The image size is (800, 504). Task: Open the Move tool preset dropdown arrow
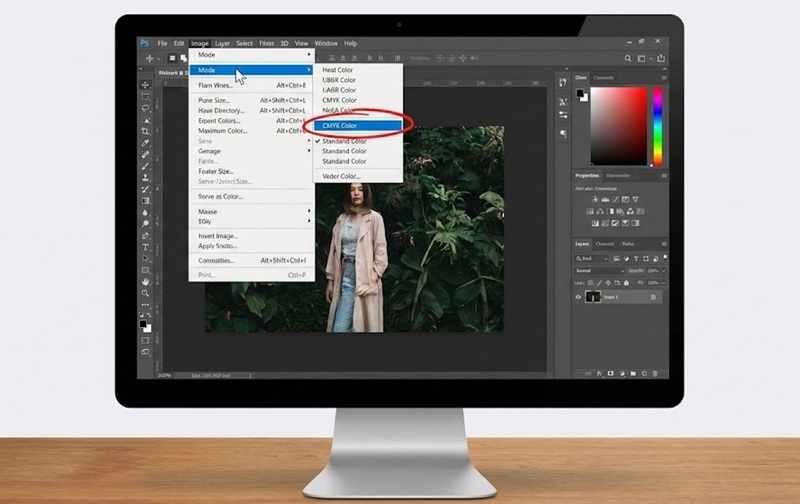coord(159,59)
